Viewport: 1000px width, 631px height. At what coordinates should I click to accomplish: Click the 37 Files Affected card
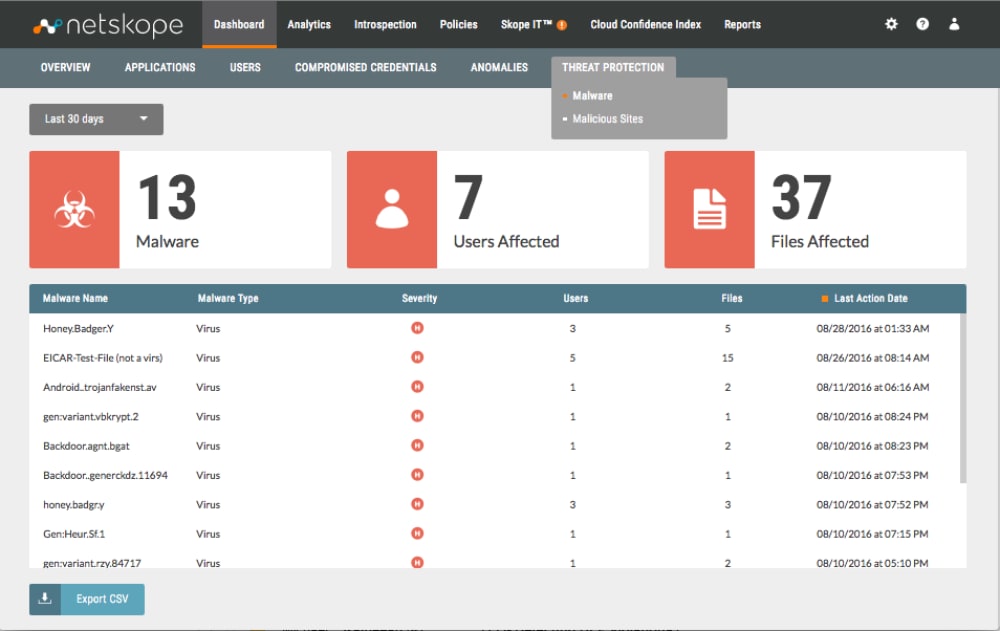pos(816,209)
